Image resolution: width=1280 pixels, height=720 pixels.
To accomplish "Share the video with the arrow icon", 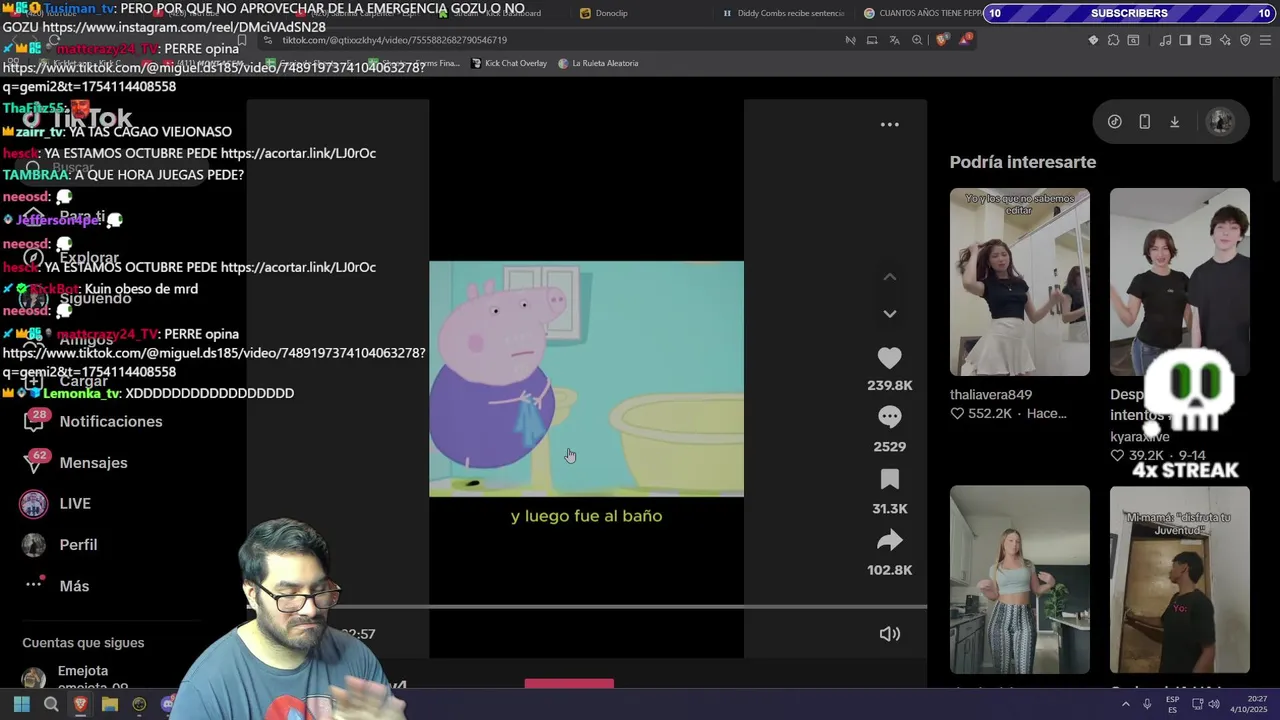I will pos(889,541).
